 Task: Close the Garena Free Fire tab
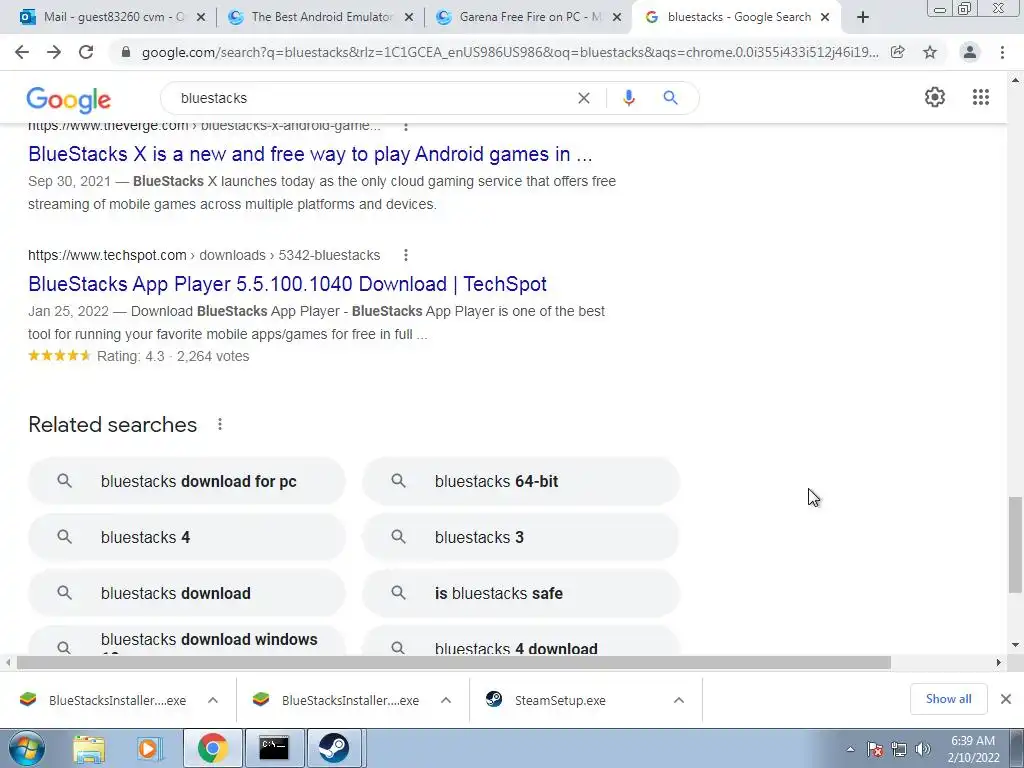(x=616, y=18)
